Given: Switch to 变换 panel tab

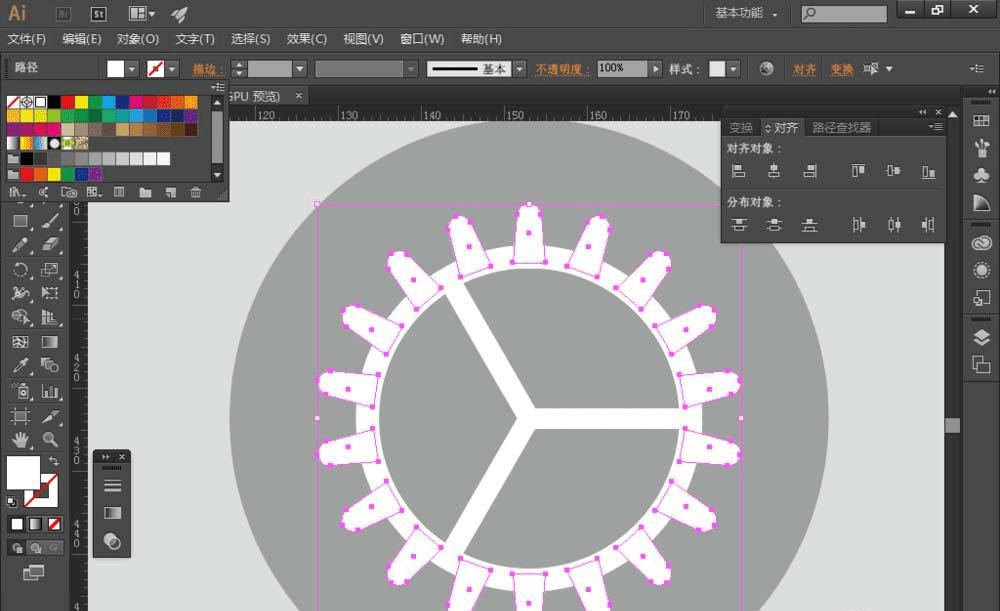Looking at the screenshot, I should (741, 128).
